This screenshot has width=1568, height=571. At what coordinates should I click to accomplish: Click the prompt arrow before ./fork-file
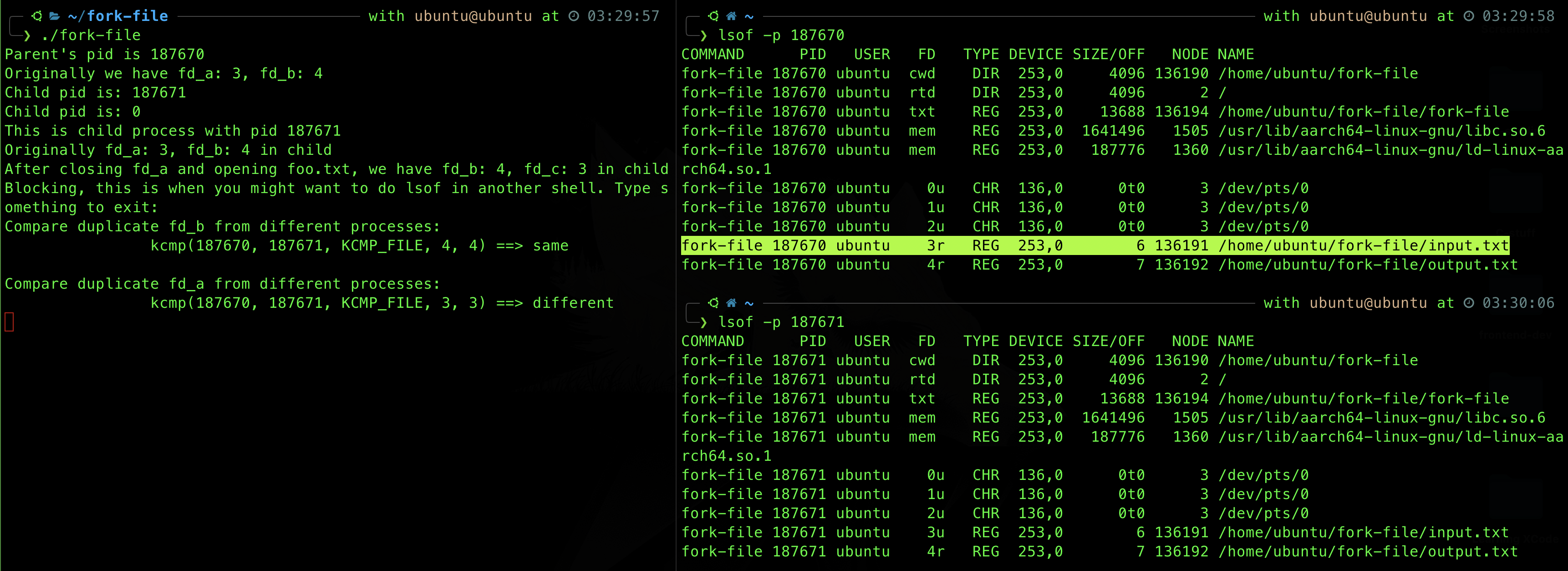(x=27, y=36)
